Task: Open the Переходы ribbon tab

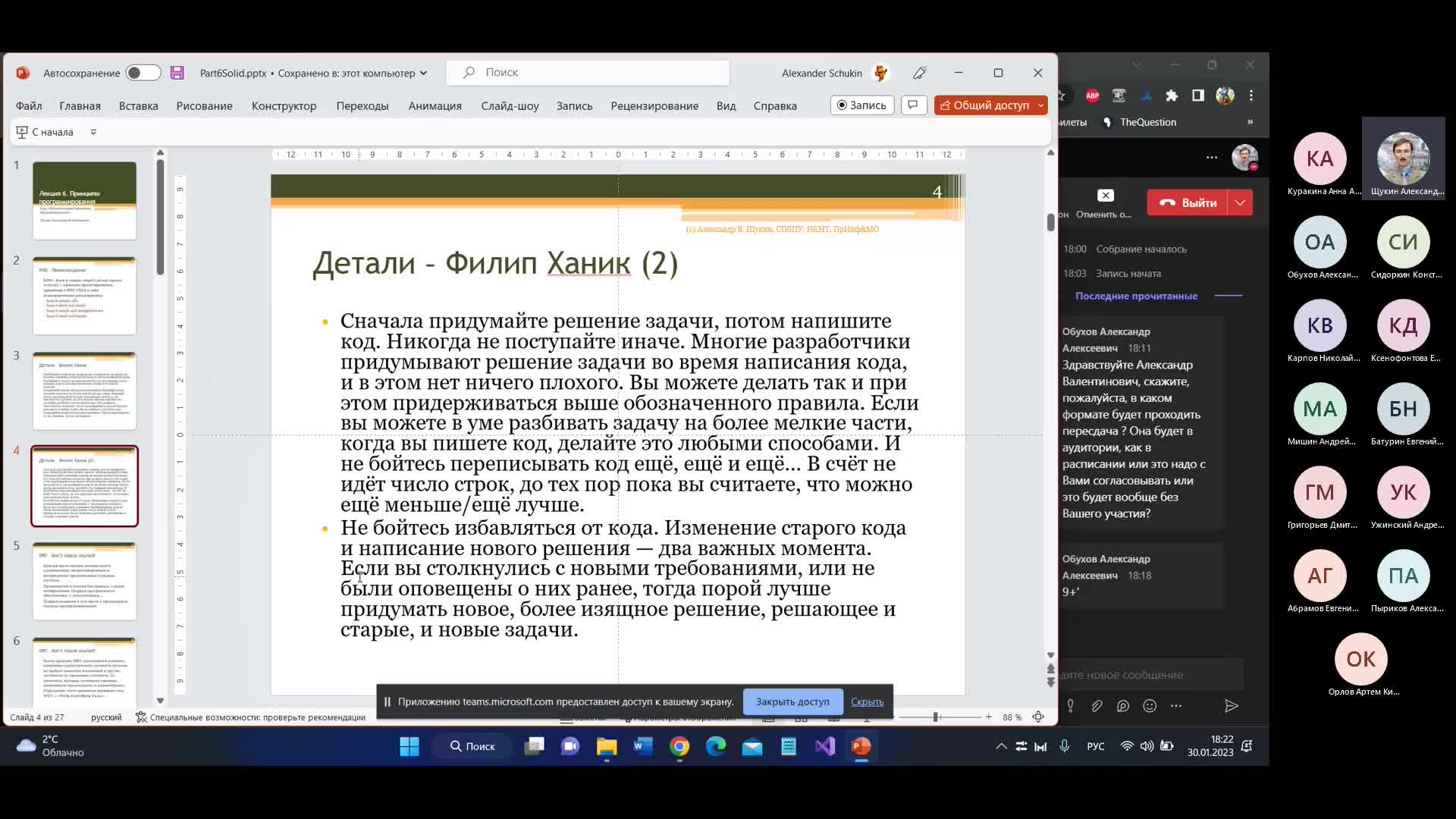Action: 362,105
